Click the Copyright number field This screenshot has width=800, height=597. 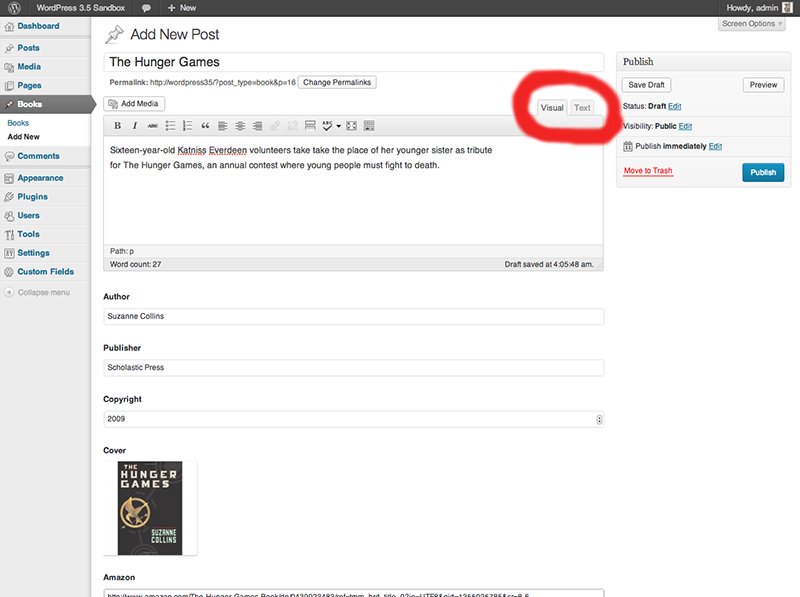(x=354, y=419)
